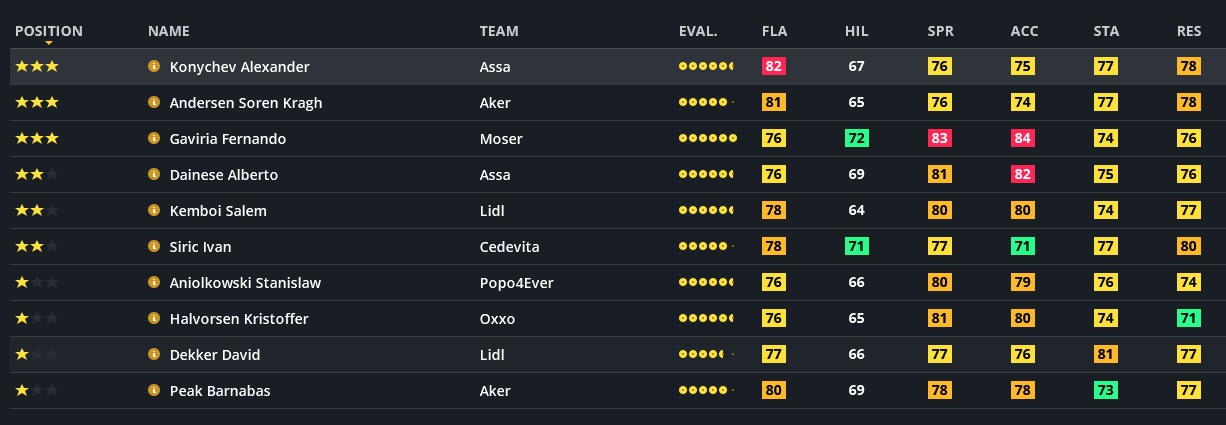
Task: Click Dekker David's evaluation dots rating
Action: (x=706, y=355)
